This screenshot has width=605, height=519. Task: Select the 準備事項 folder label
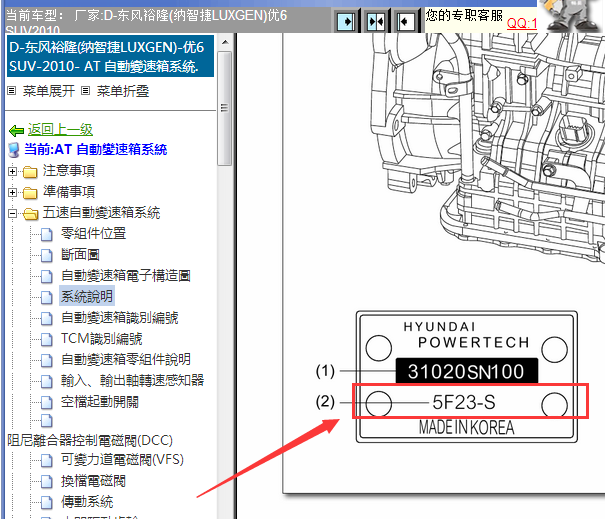[69, 191]
